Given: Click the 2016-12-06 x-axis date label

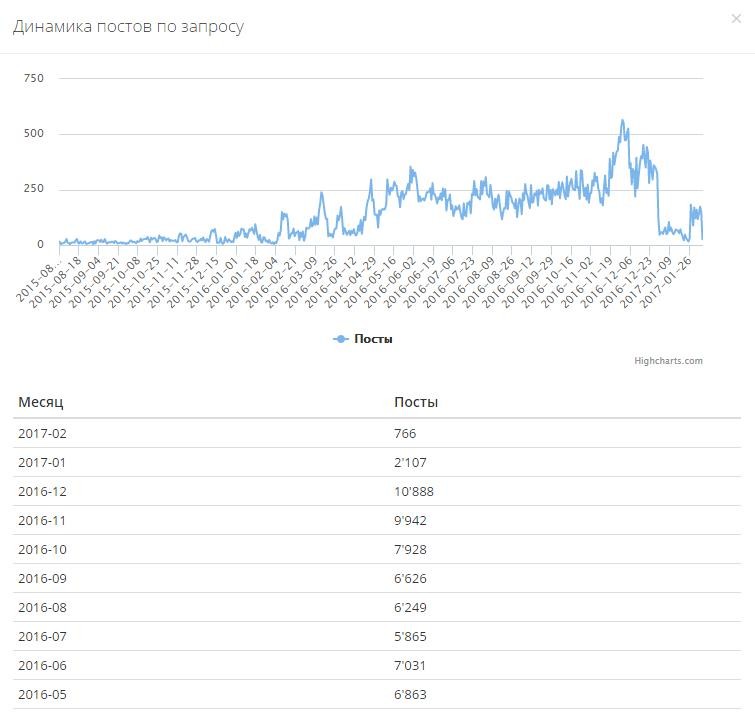Looking at the screenshot, I should point(608,280).
